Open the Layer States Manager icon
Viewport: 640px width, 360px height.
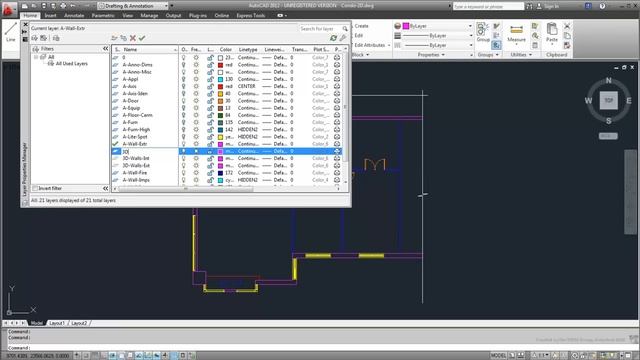pyautogui.click(x=56, y=38)
